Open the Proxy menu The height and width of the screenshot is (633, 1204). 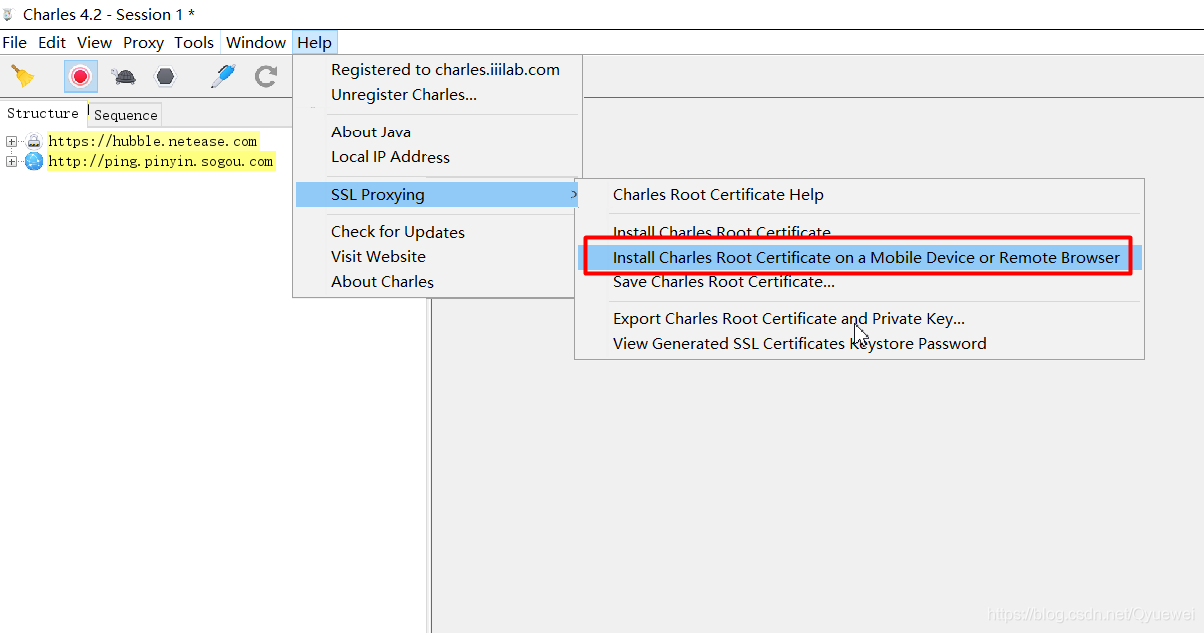[x=144, y=42]
